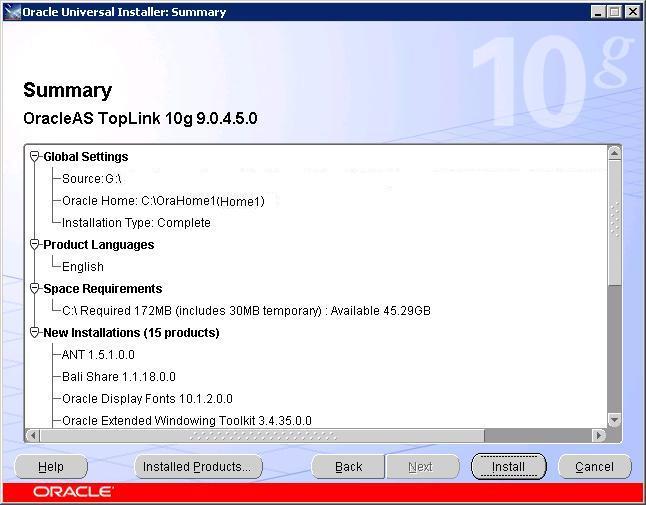Open Installed Products list

[198, 467]
